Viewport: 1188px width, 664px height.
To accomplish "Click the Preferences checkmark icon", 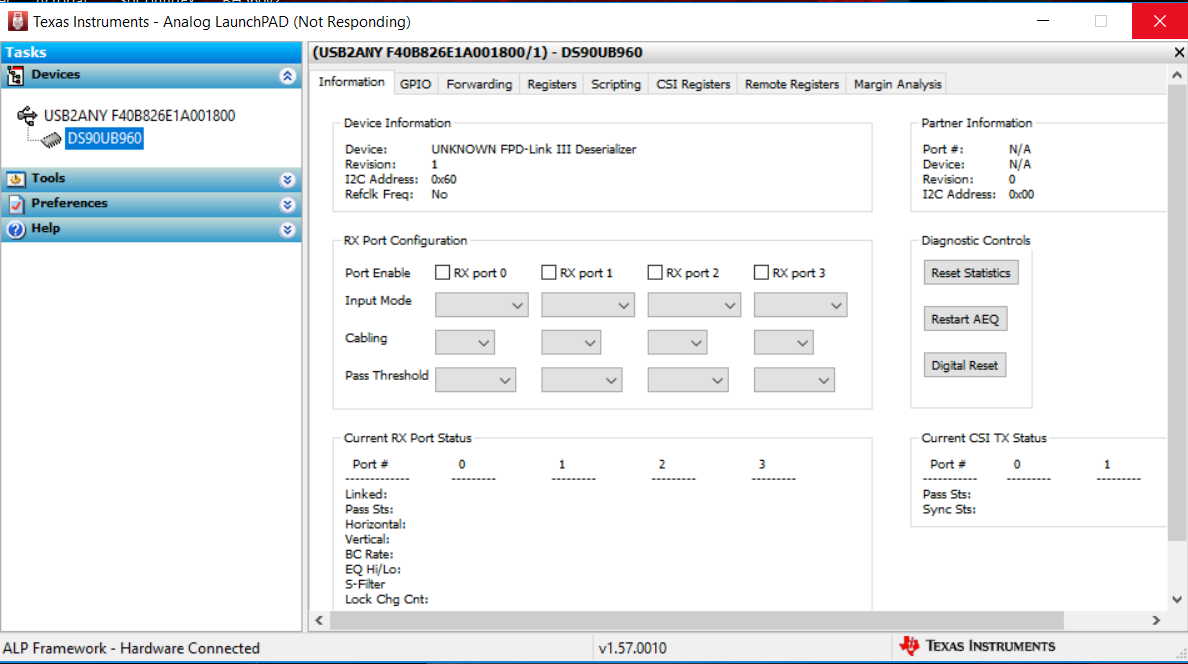I will click(x=18, y=203).
